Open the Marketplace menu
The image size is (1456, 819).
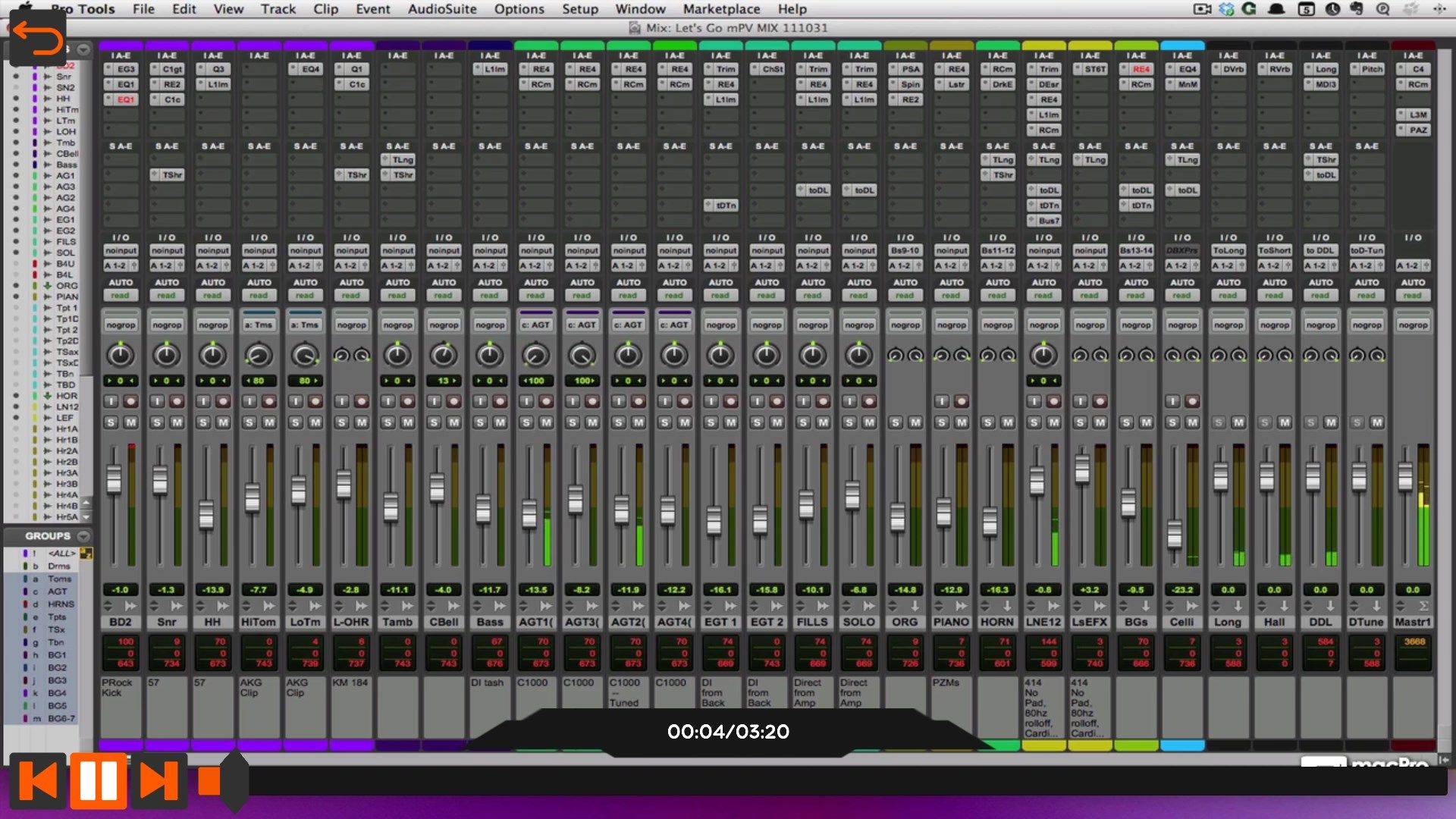[x=721, y=9]
